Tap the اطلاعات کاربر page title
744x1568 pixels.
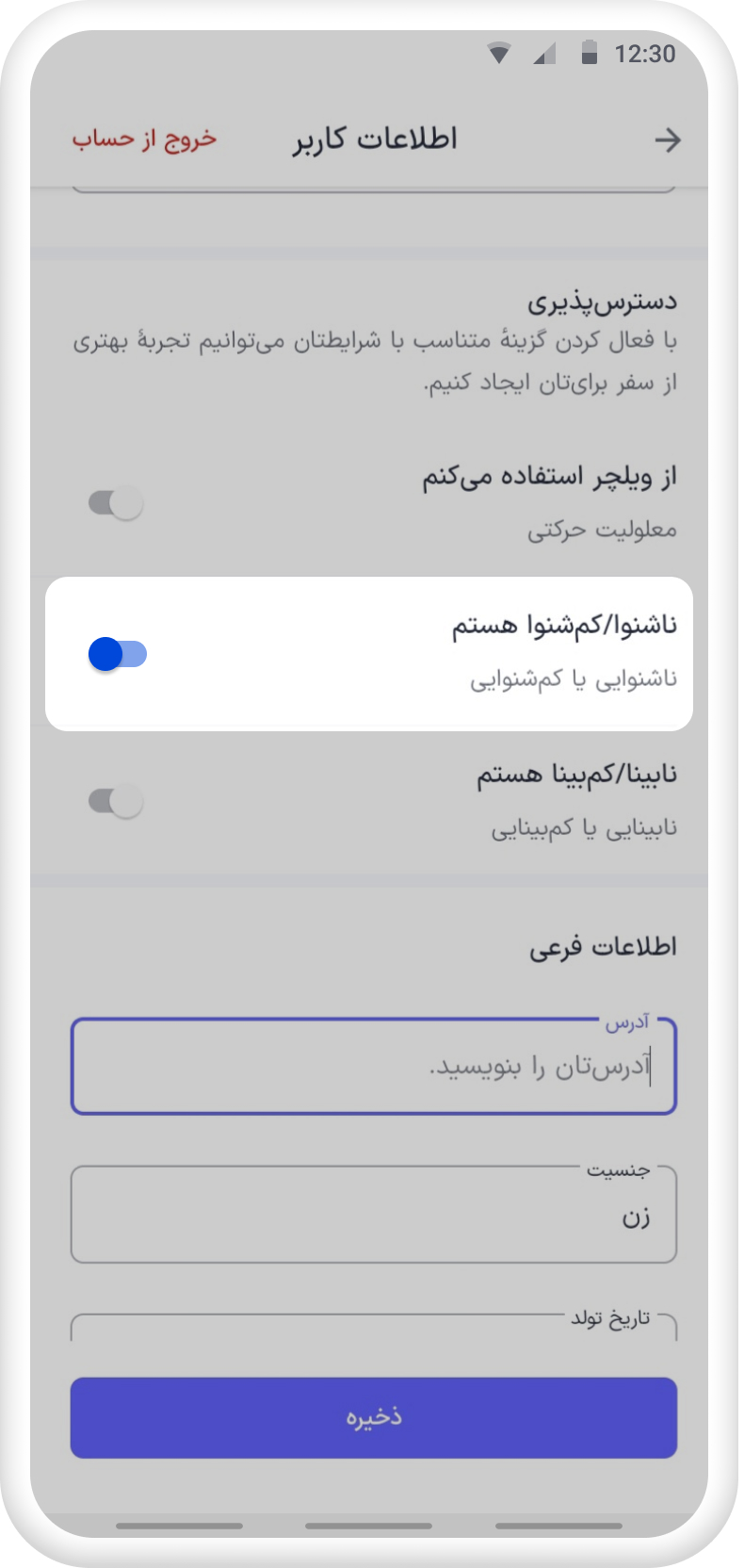[375, 139]
